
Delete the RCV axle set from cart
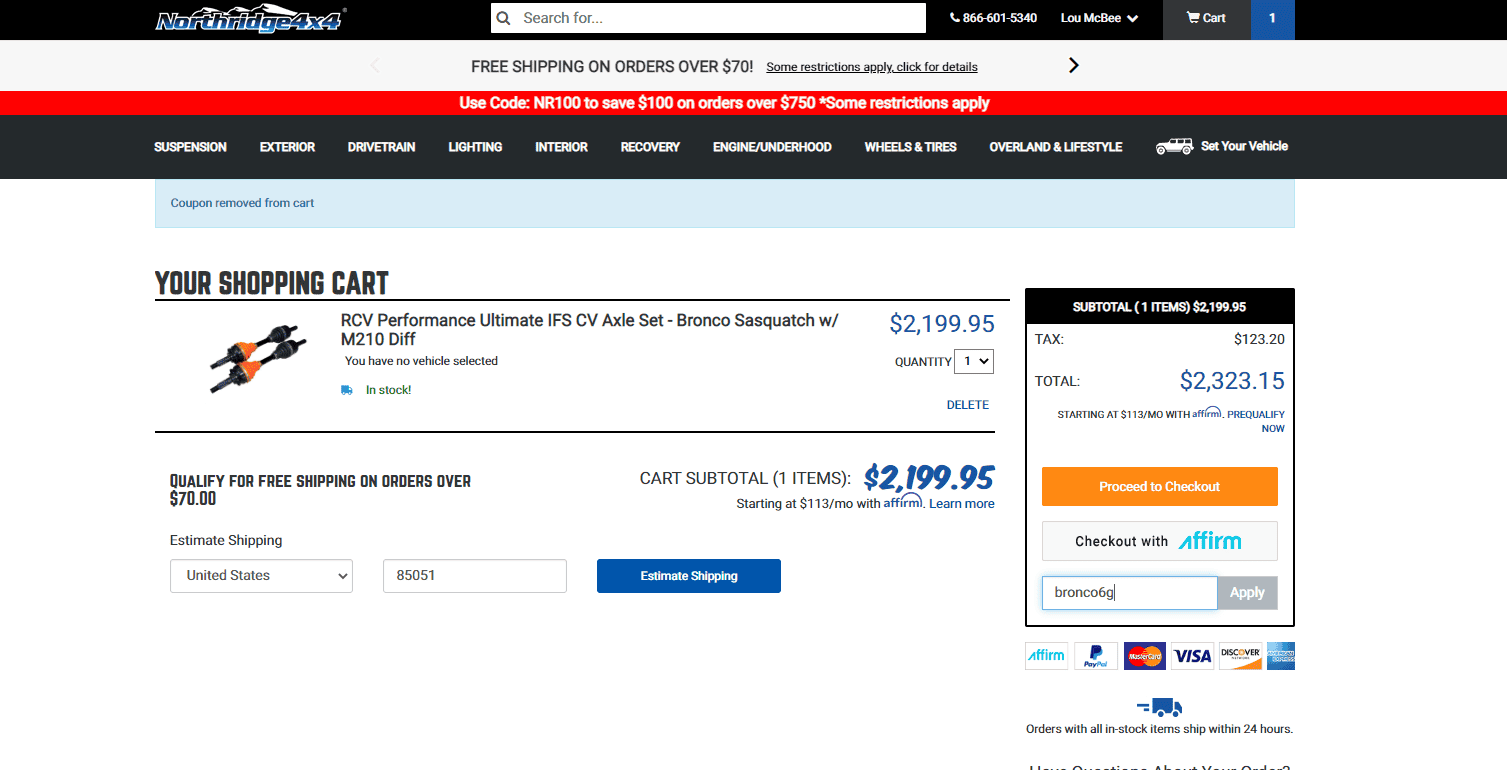(x=968, y=405)
